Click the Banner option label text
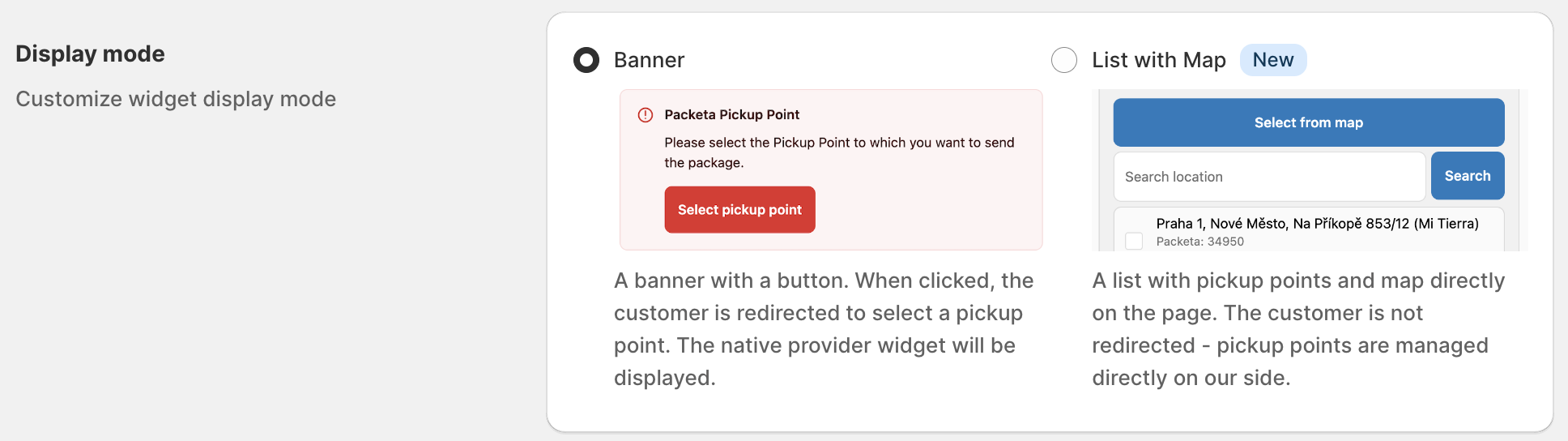 649,60
